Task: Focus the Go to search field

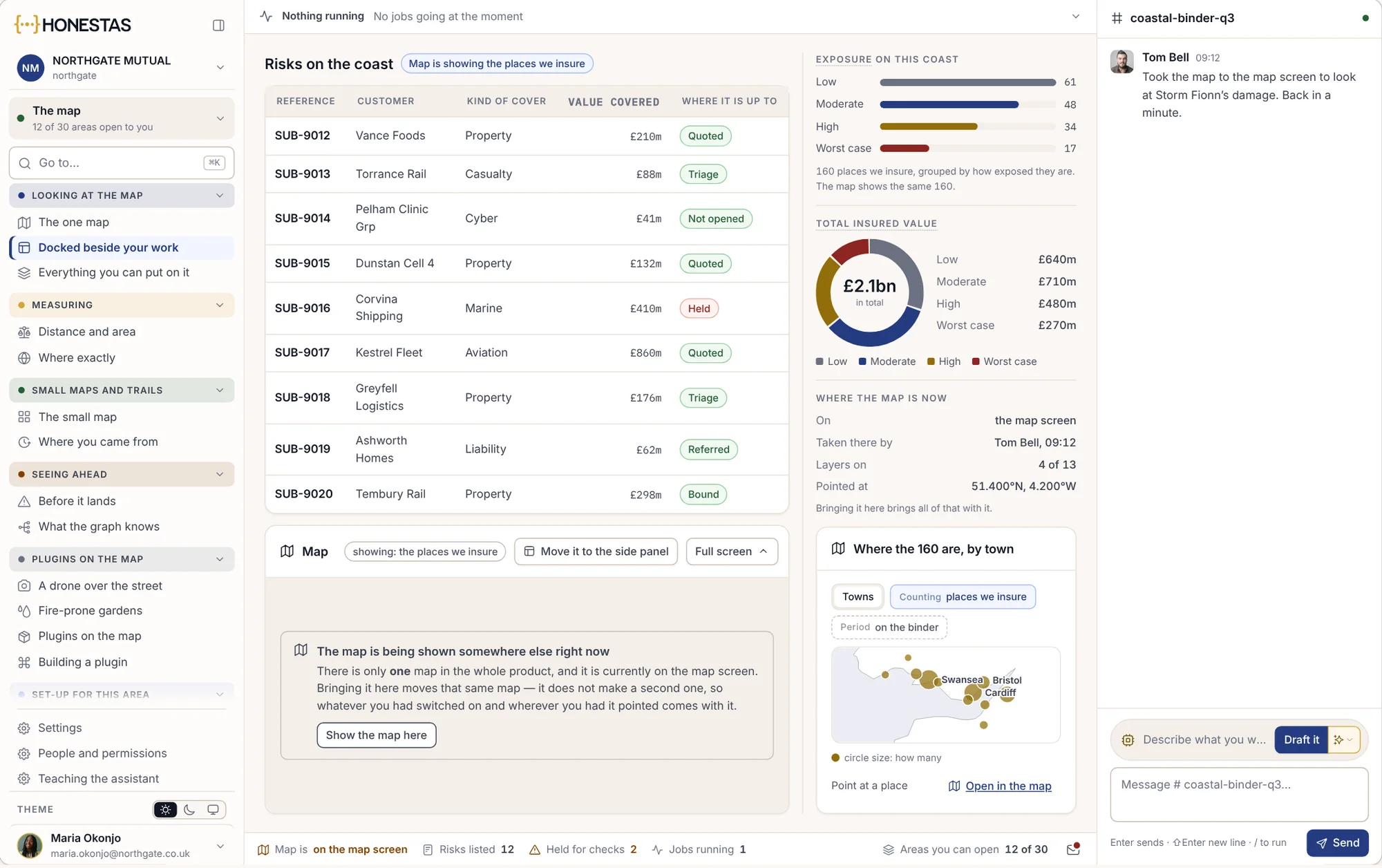Action: coord(122,163)
